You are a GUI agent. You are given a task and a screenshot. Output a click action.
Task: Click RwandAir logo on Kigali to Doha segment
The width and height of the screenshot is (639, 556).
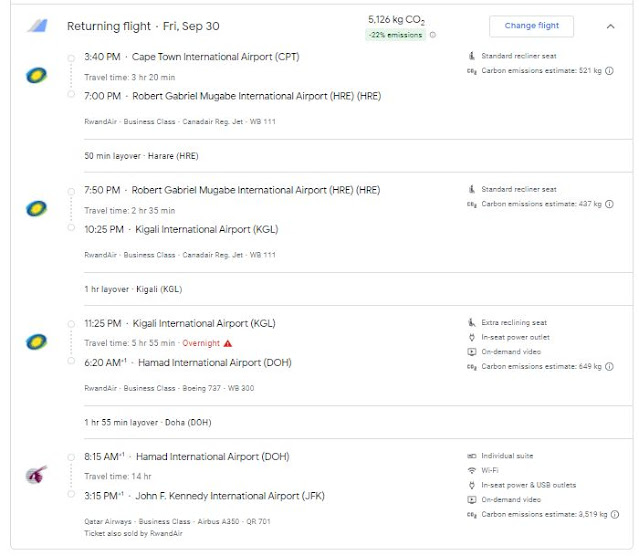tap(34, 343)
